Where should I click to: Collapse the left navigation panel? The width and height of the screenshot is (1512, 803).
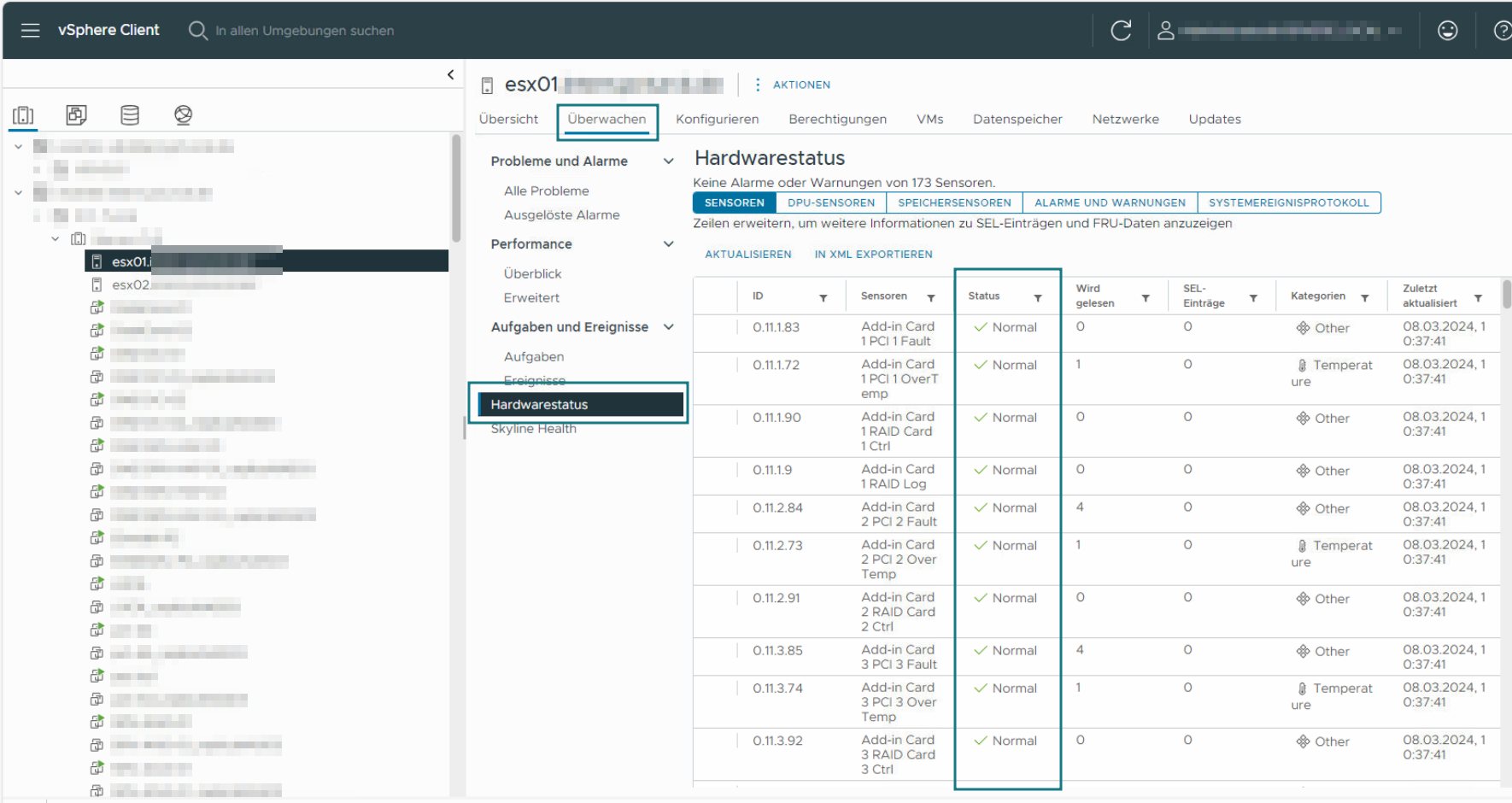451,75
